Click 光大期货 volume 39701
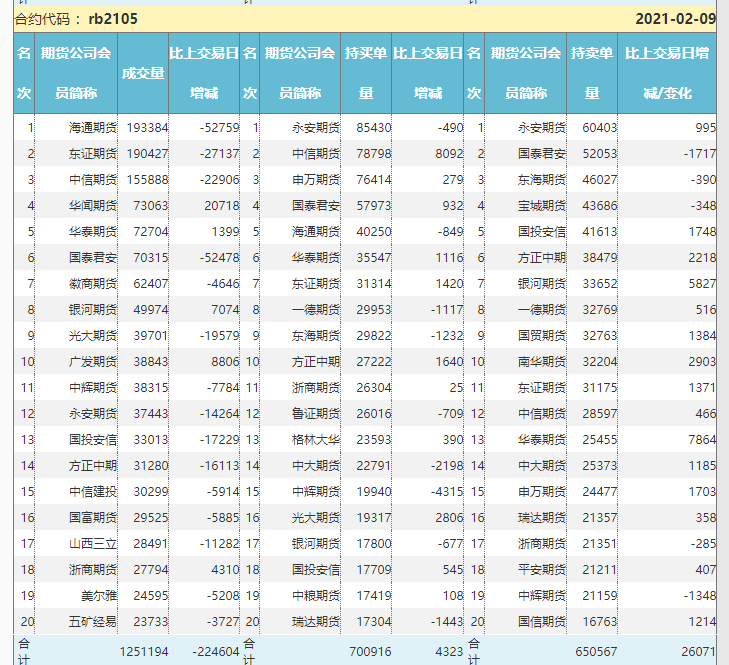This screenshot has width=729, height=665. coord(151,336)
